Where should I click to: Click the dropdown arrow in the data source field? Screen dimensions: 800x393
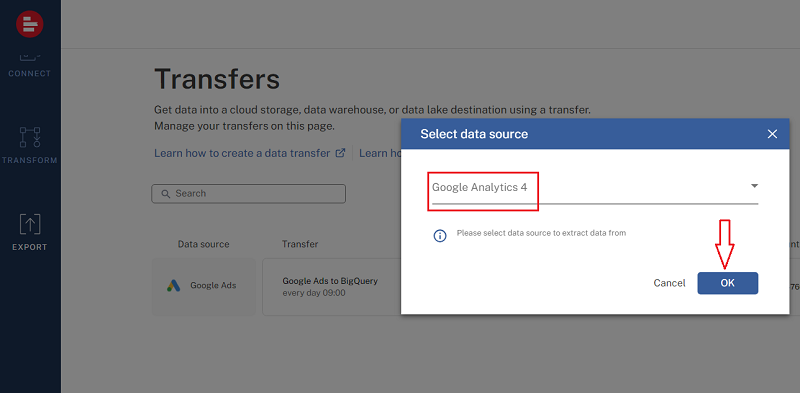point(754,186)
